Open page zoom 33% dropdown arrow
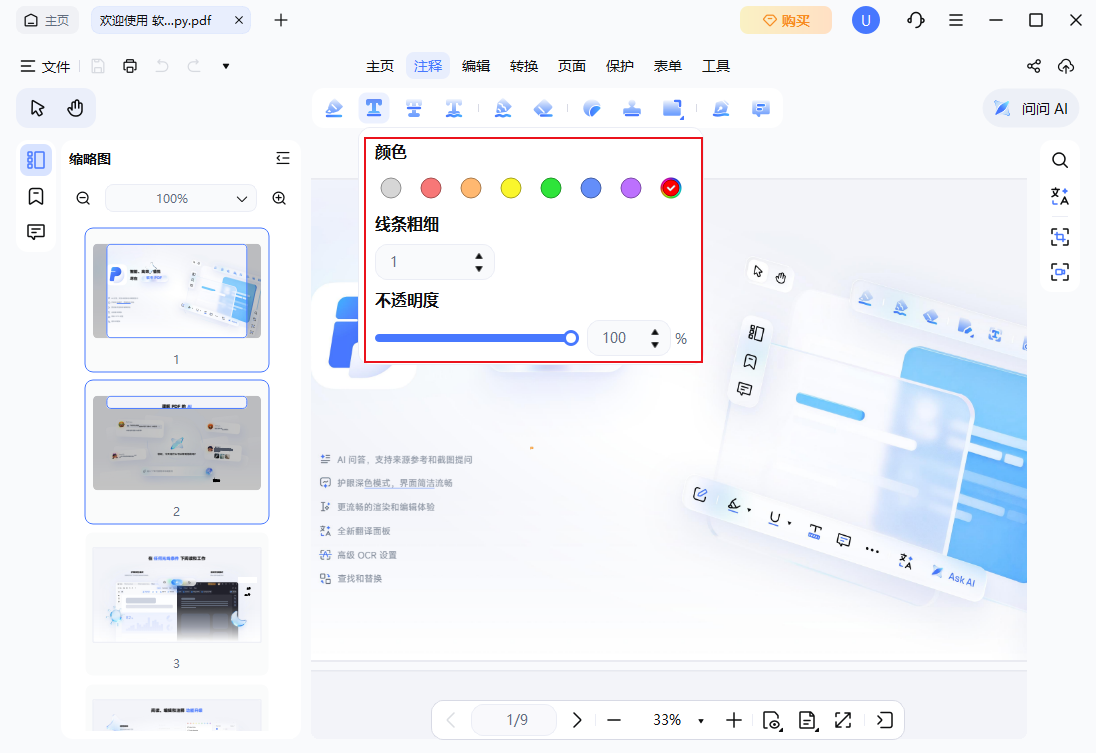 700,721
